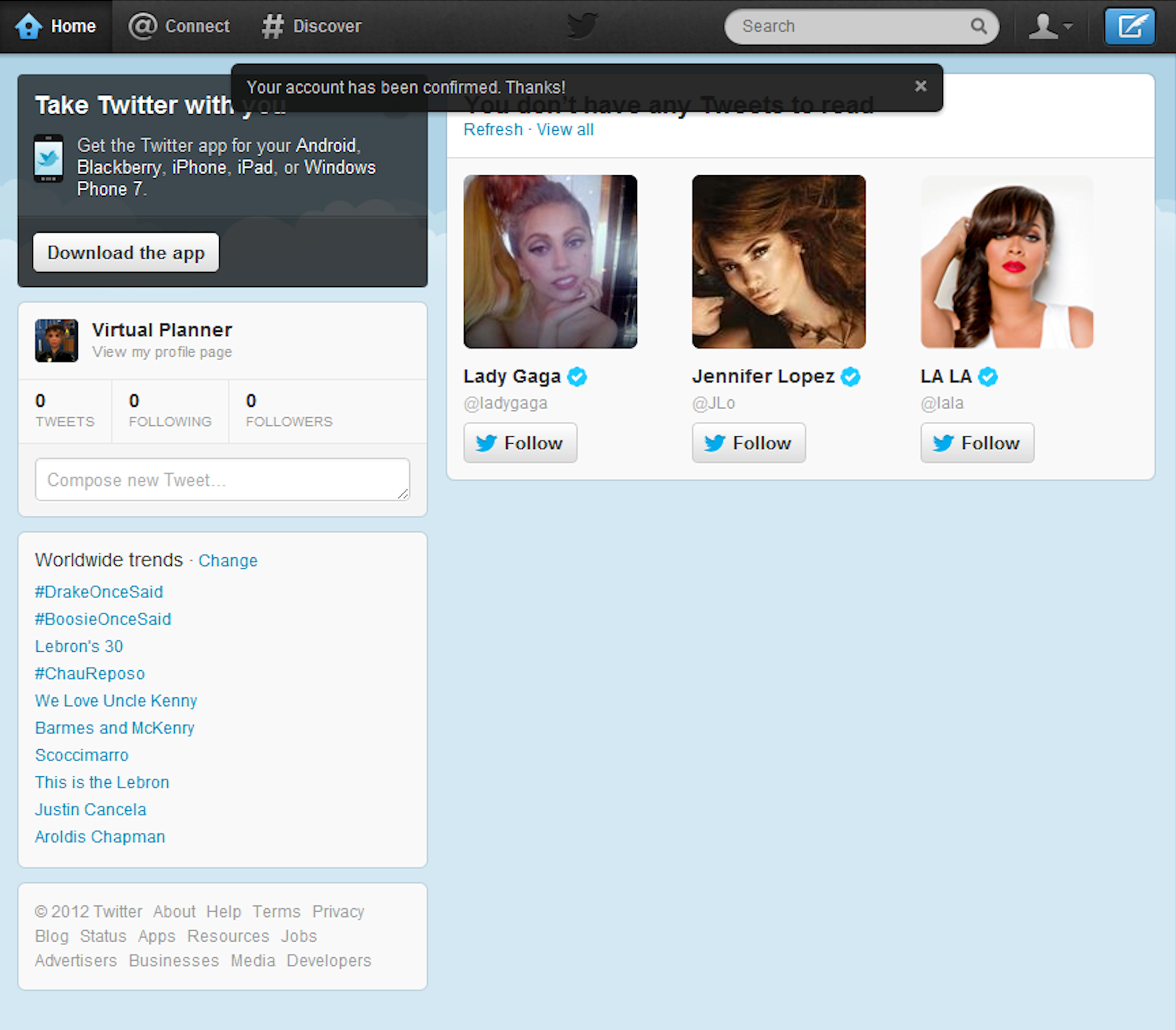
Task: Click the @ladygaga handle
Action: point(506,403)
